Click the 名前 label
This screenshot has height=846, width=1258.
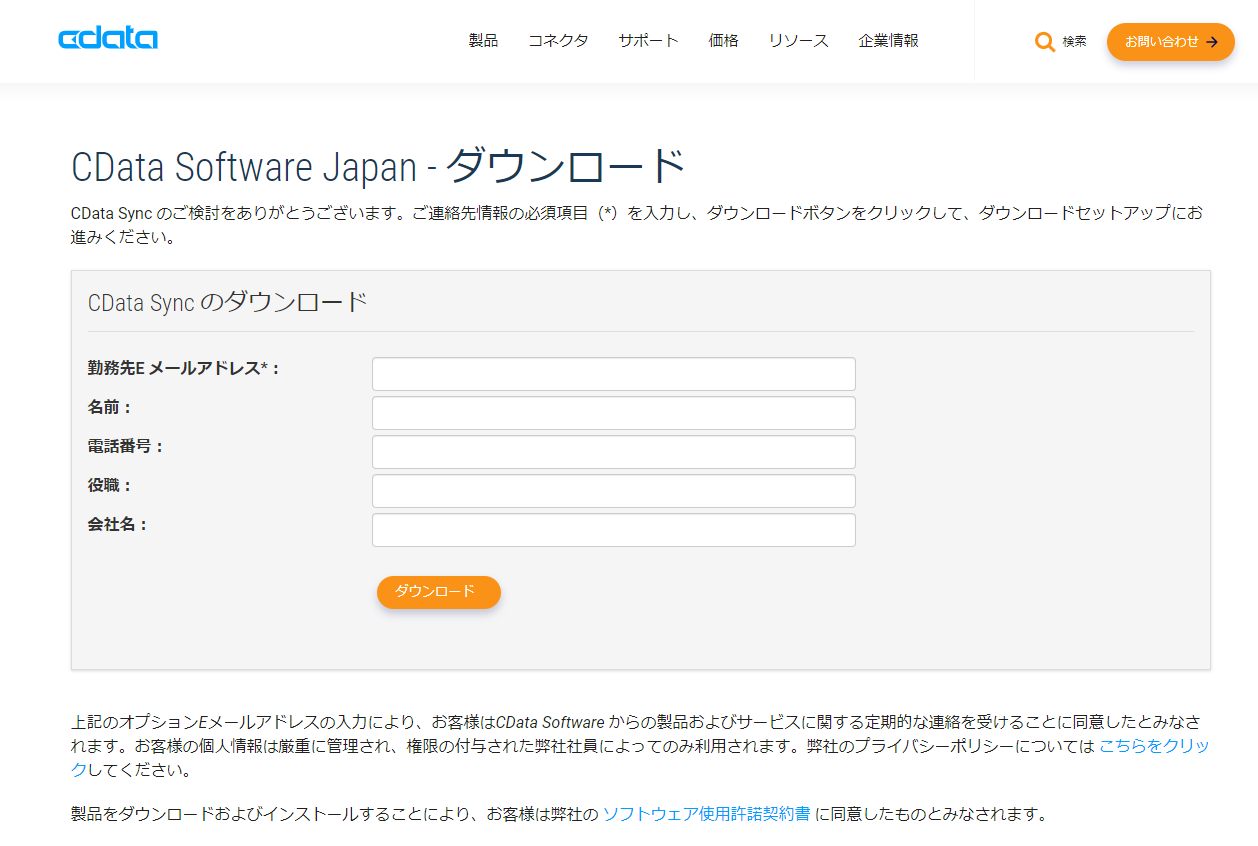coord(110,408)
